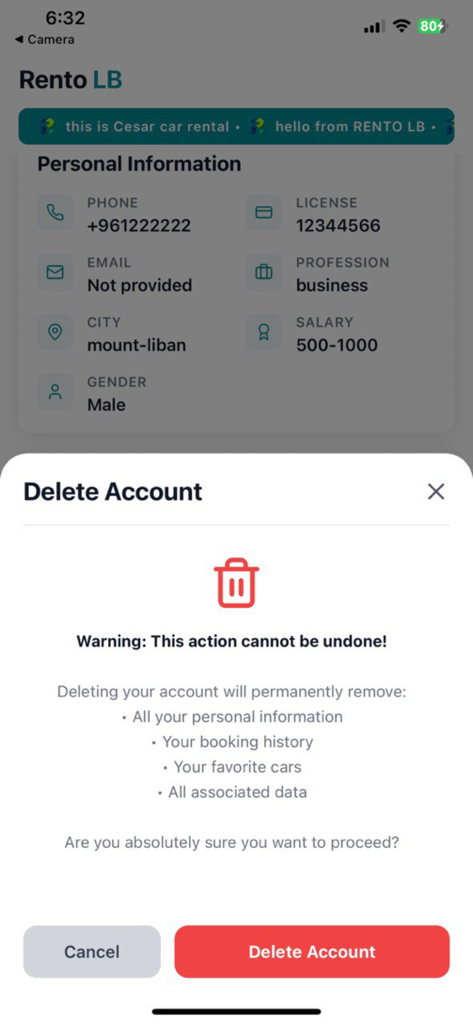Tap the license card icon
This screenshot has height=1024, width=473.
click(264, 213)
